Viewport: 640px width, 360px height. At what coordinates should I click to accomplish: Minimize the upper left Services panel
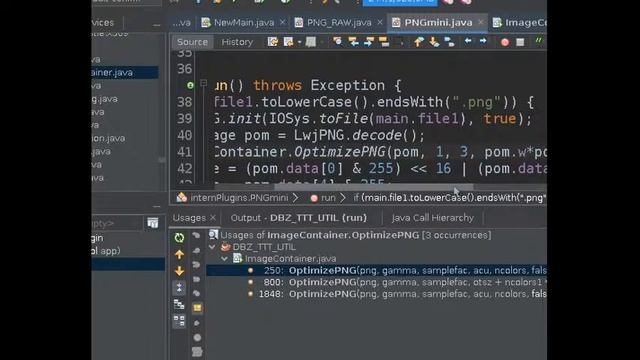(x=156, y=24)
